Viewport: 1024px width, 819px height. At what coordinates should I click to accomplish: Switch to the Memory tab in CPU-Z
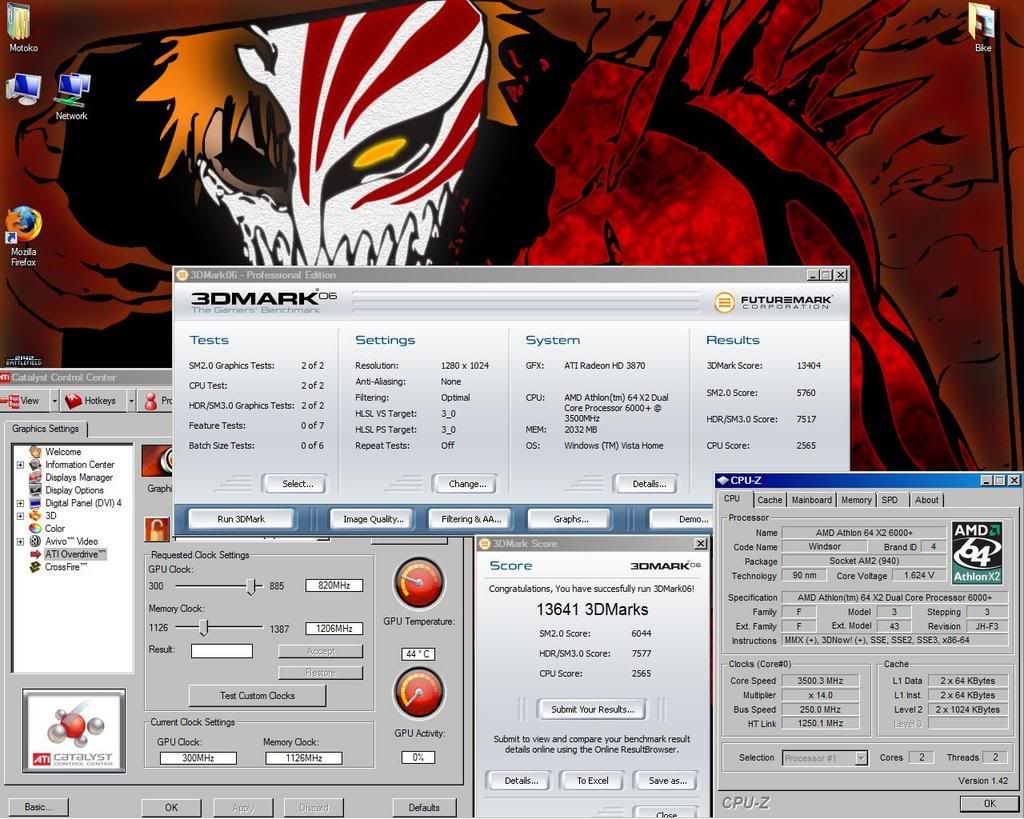pos(856,500)
